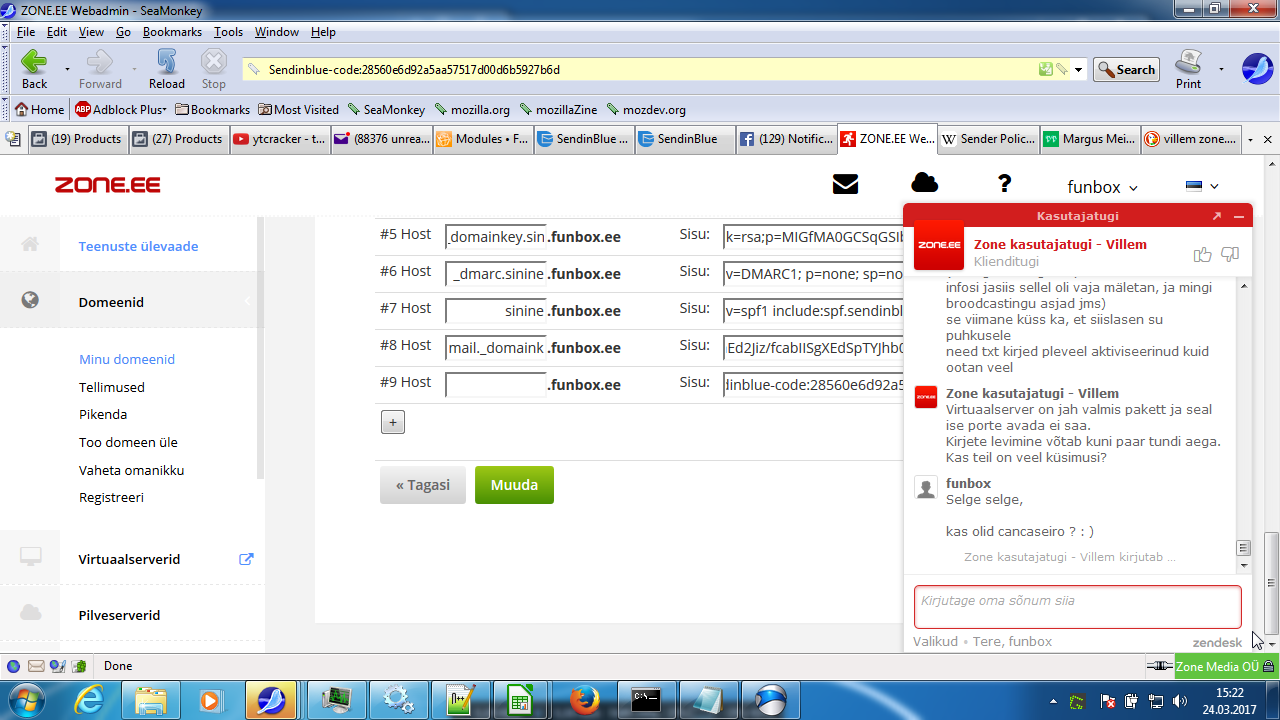The image size is (1280, 720).
Task: Click the Home icon in the bookmarks toolbar
Action: (21, 110)
